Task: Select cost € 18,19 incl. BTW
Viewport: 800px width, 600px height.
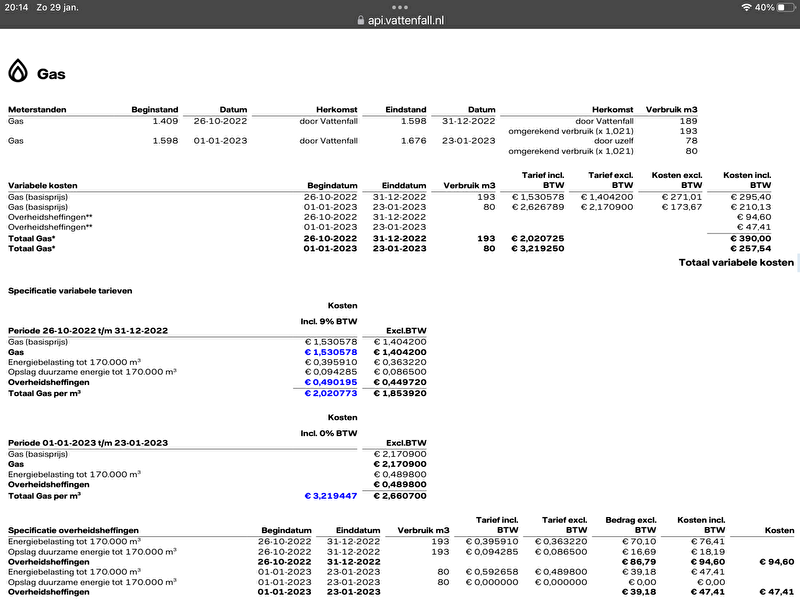Action: pyautogui.click(x=708, y=552)
